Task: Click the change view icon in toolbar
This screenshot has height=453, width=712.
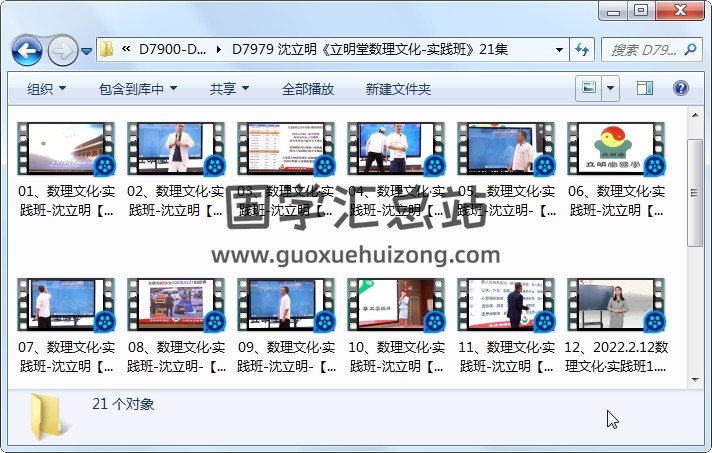Action: coord(590,89)
